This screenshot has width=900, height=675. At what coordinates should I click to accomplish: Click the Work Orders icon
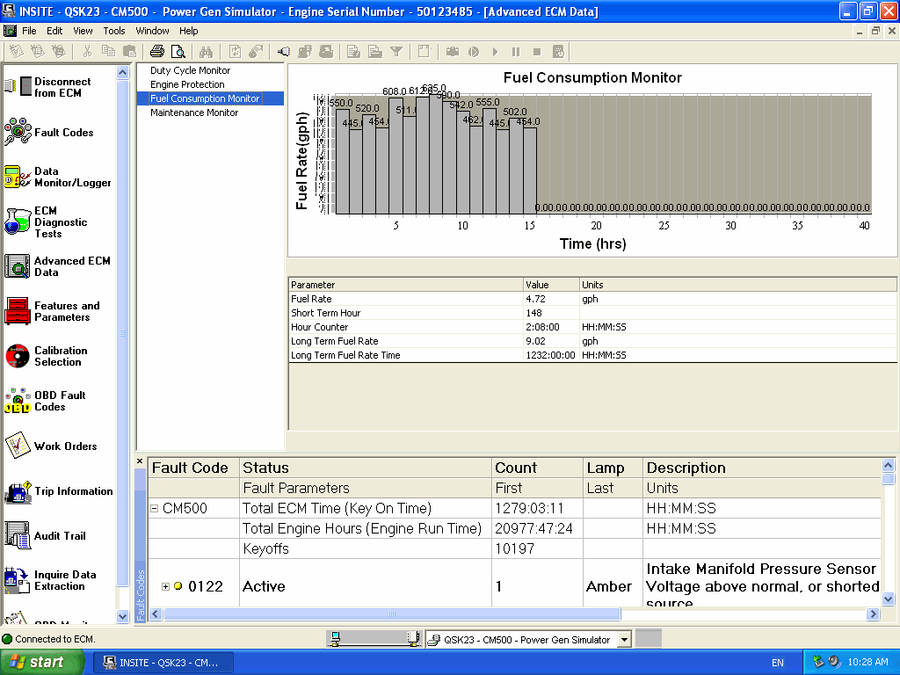(x=18, y=446)
